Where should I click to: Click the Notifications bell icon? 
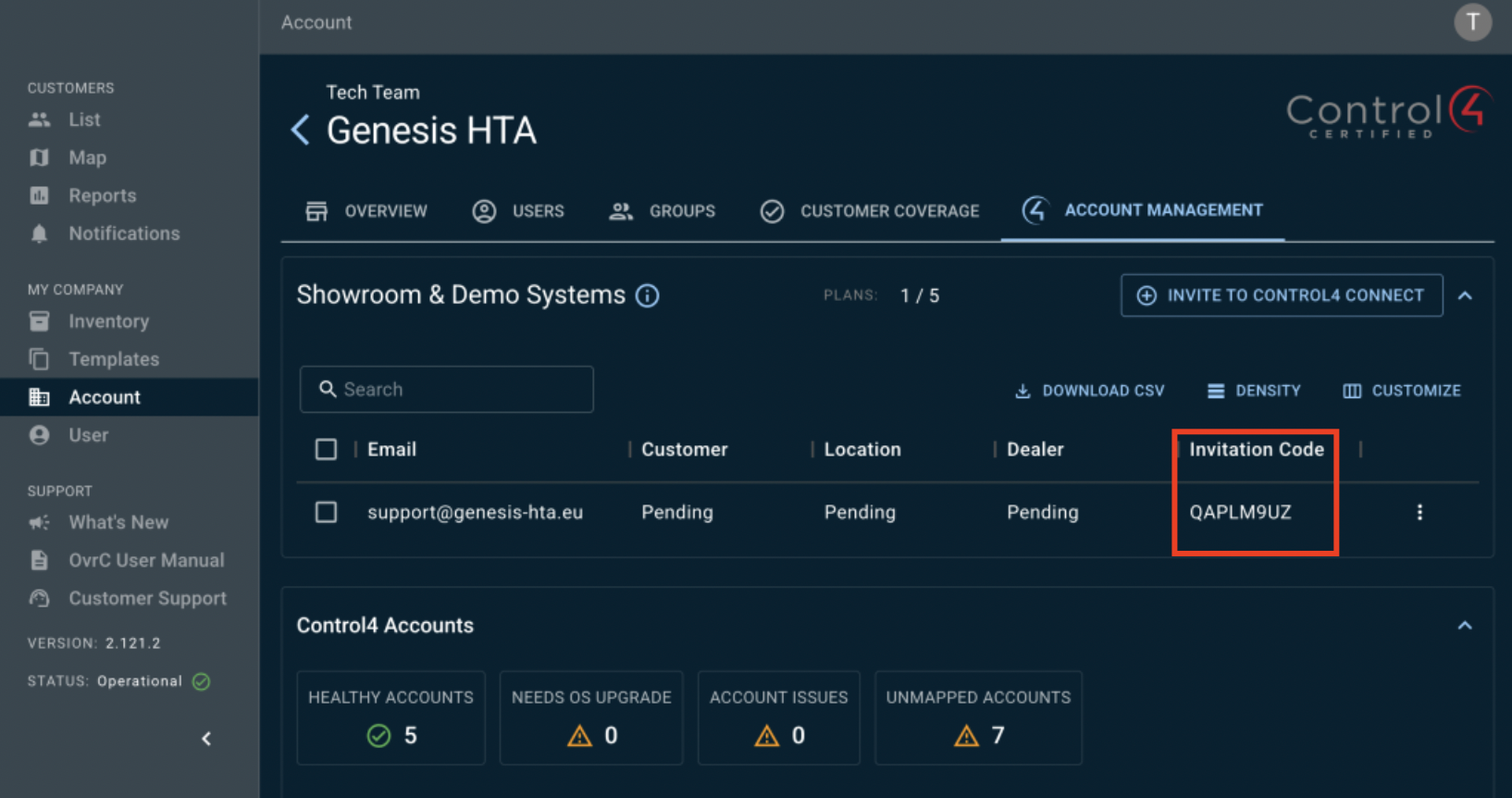pos(39,233)
